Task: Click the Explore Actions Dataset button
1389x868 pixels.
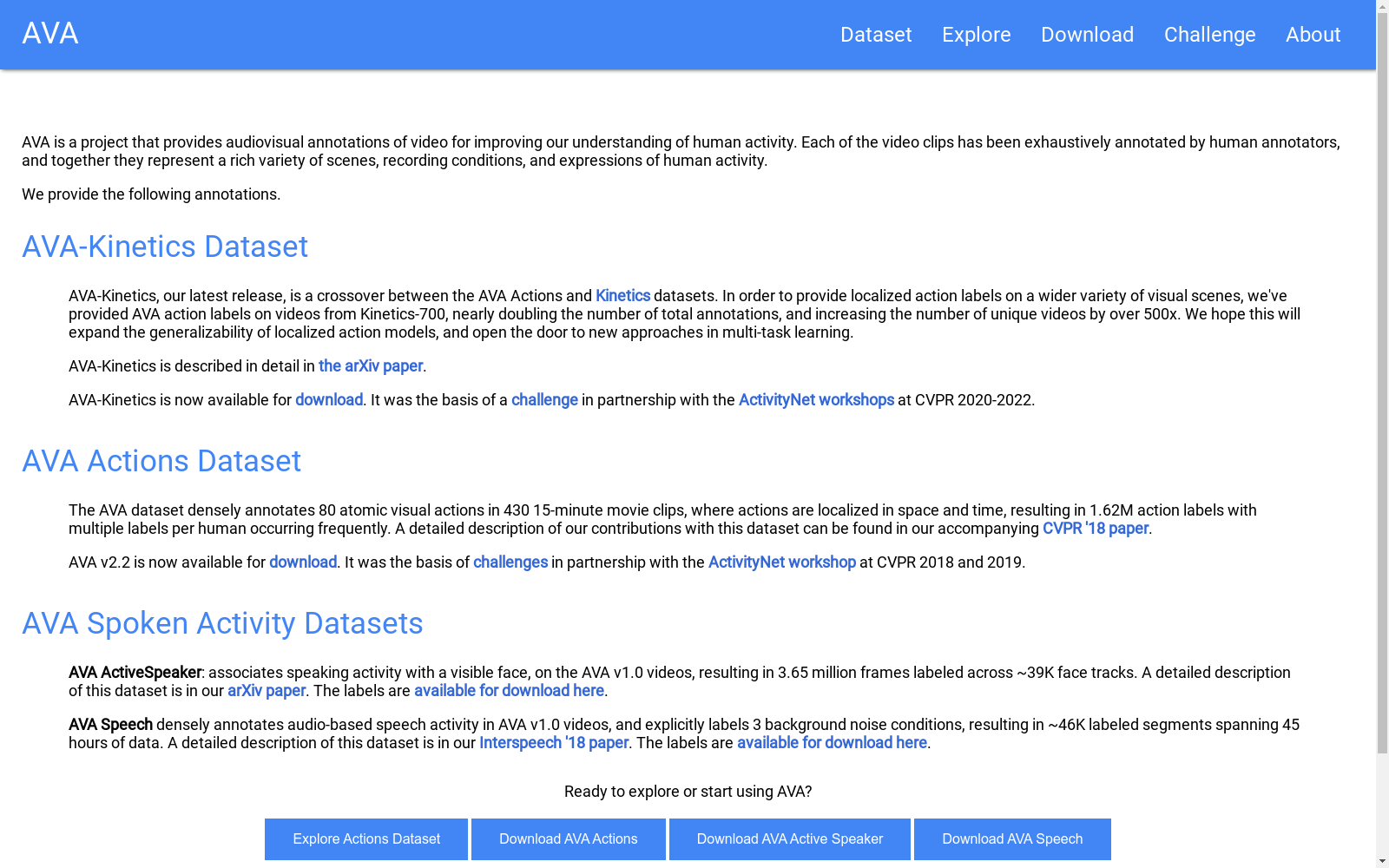Action: coord(366,839)
